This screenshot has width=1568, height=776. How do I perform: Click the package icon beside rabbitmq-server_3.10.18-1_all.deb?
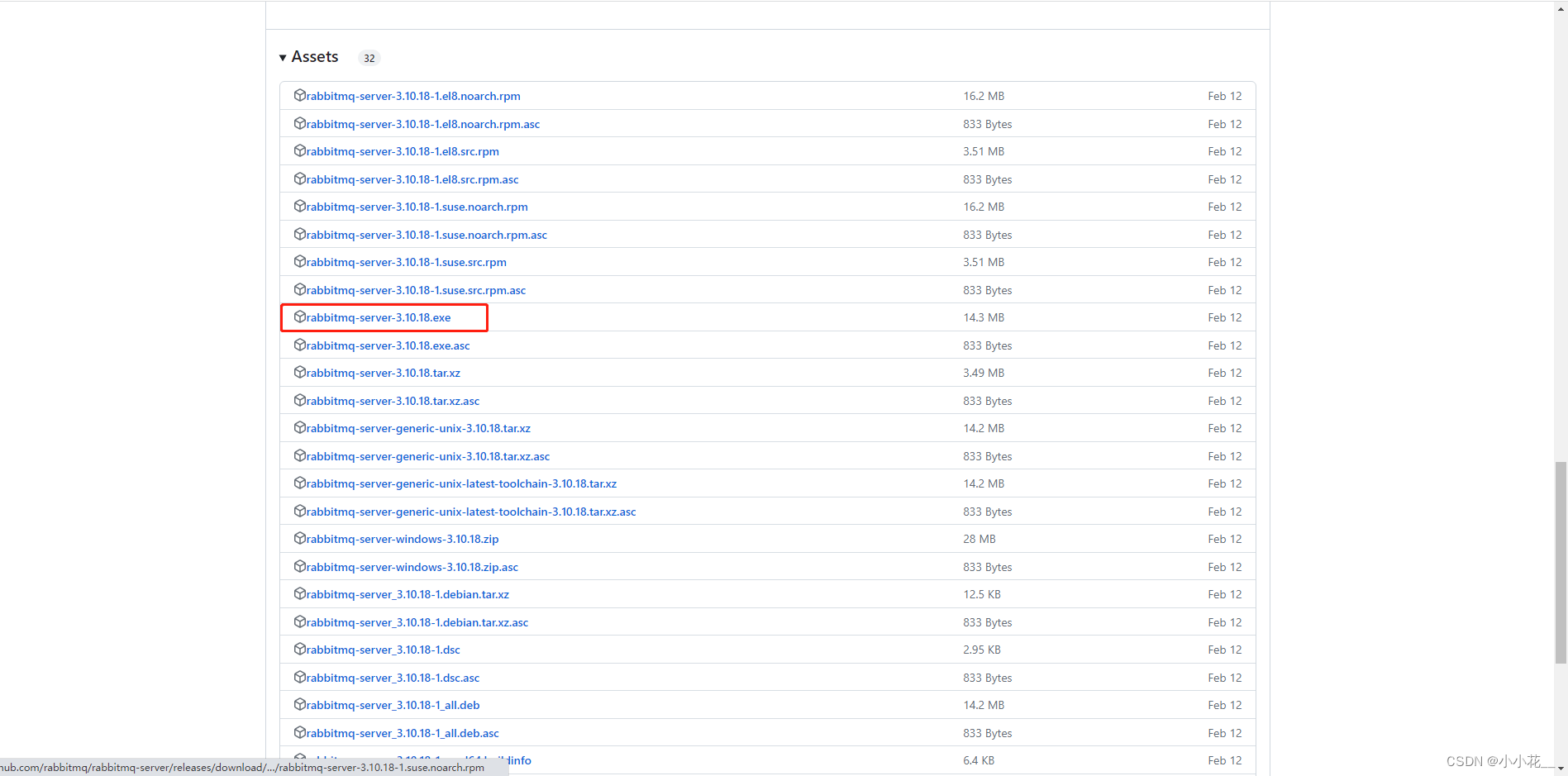[x=300, y=705]
